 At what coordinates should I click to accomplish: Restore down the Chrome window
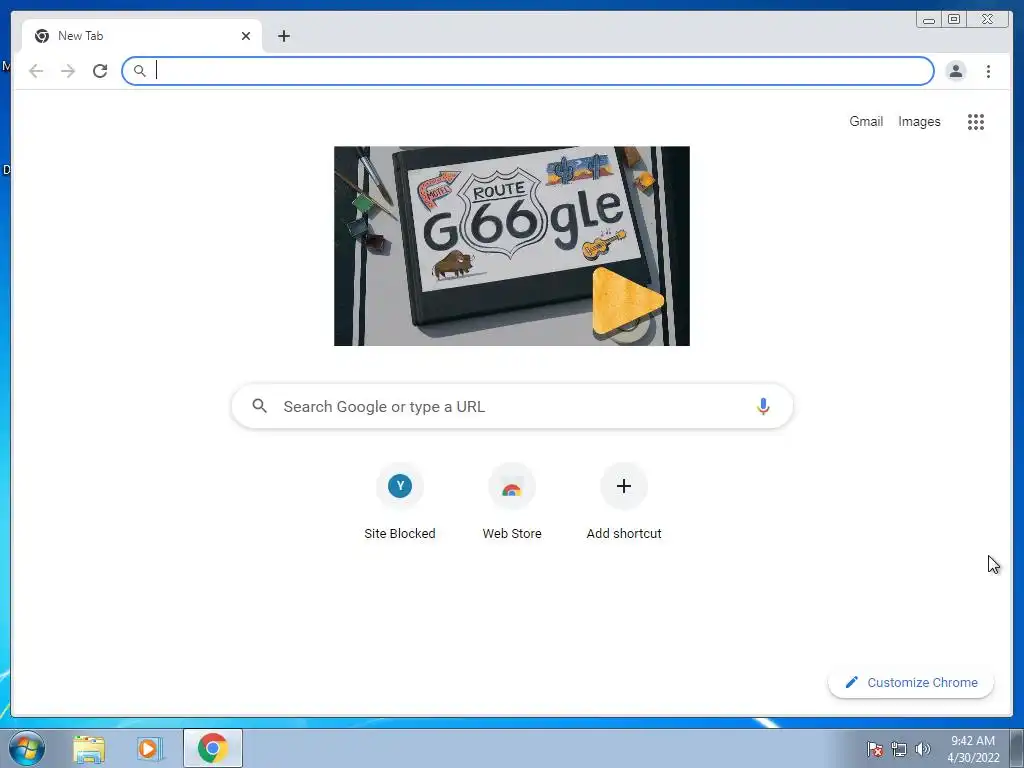(953, 20)
